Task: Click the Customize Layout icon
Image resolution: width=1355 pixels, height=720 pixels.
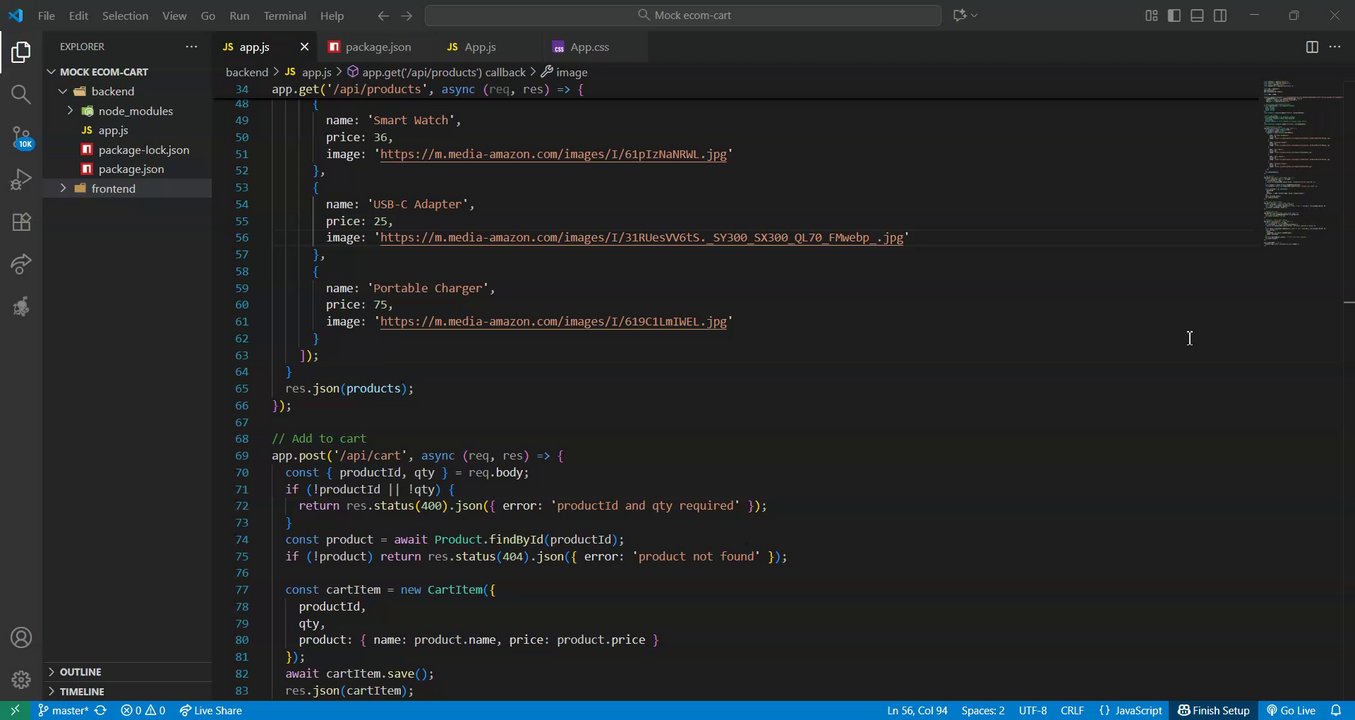Action: click(x=1151, y=16)
